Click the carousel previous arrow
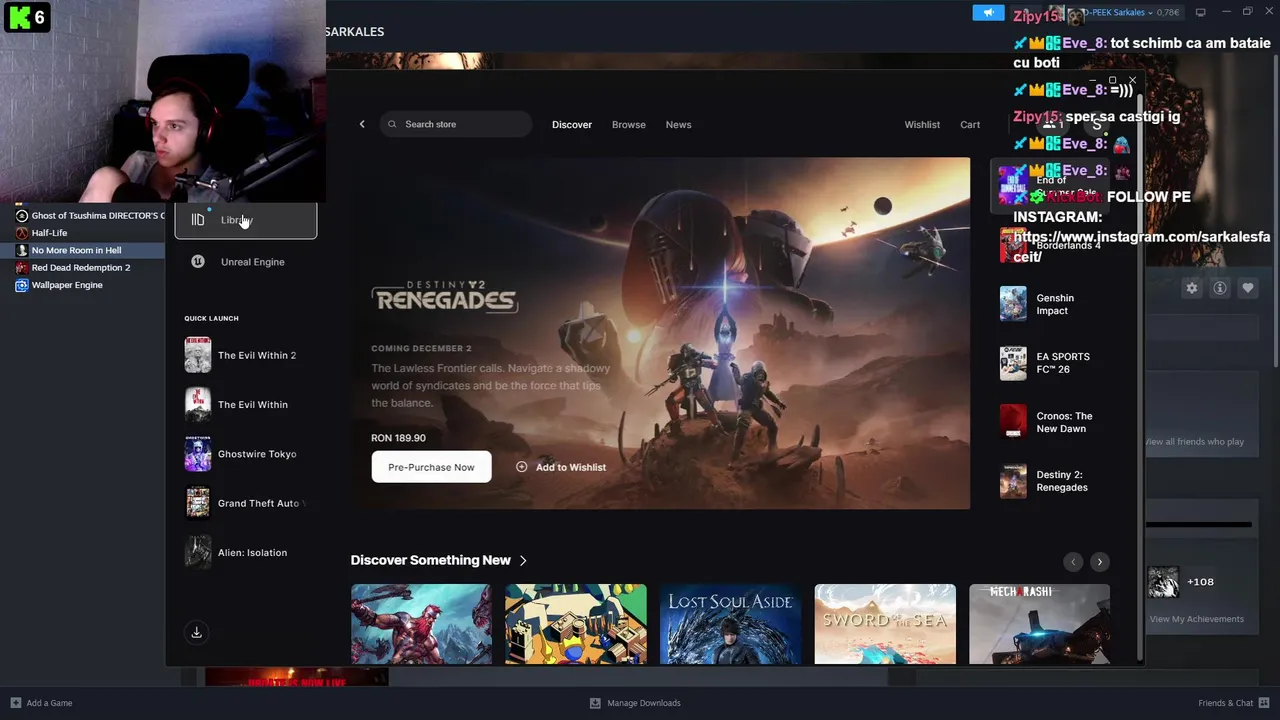The image size is (1280, 720). (x=1073, y=562)
